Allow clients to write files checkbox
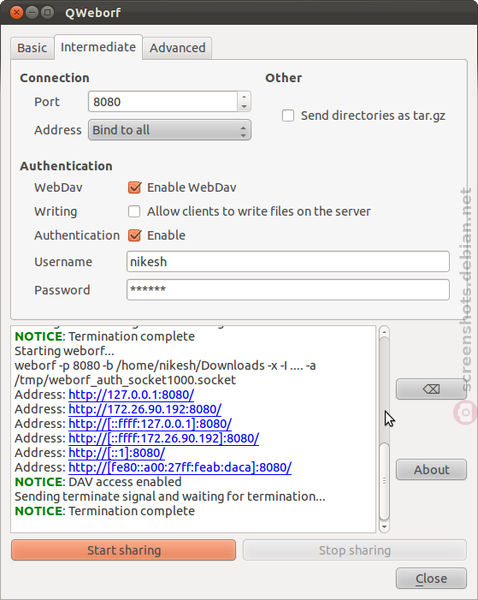 [134, 211]
